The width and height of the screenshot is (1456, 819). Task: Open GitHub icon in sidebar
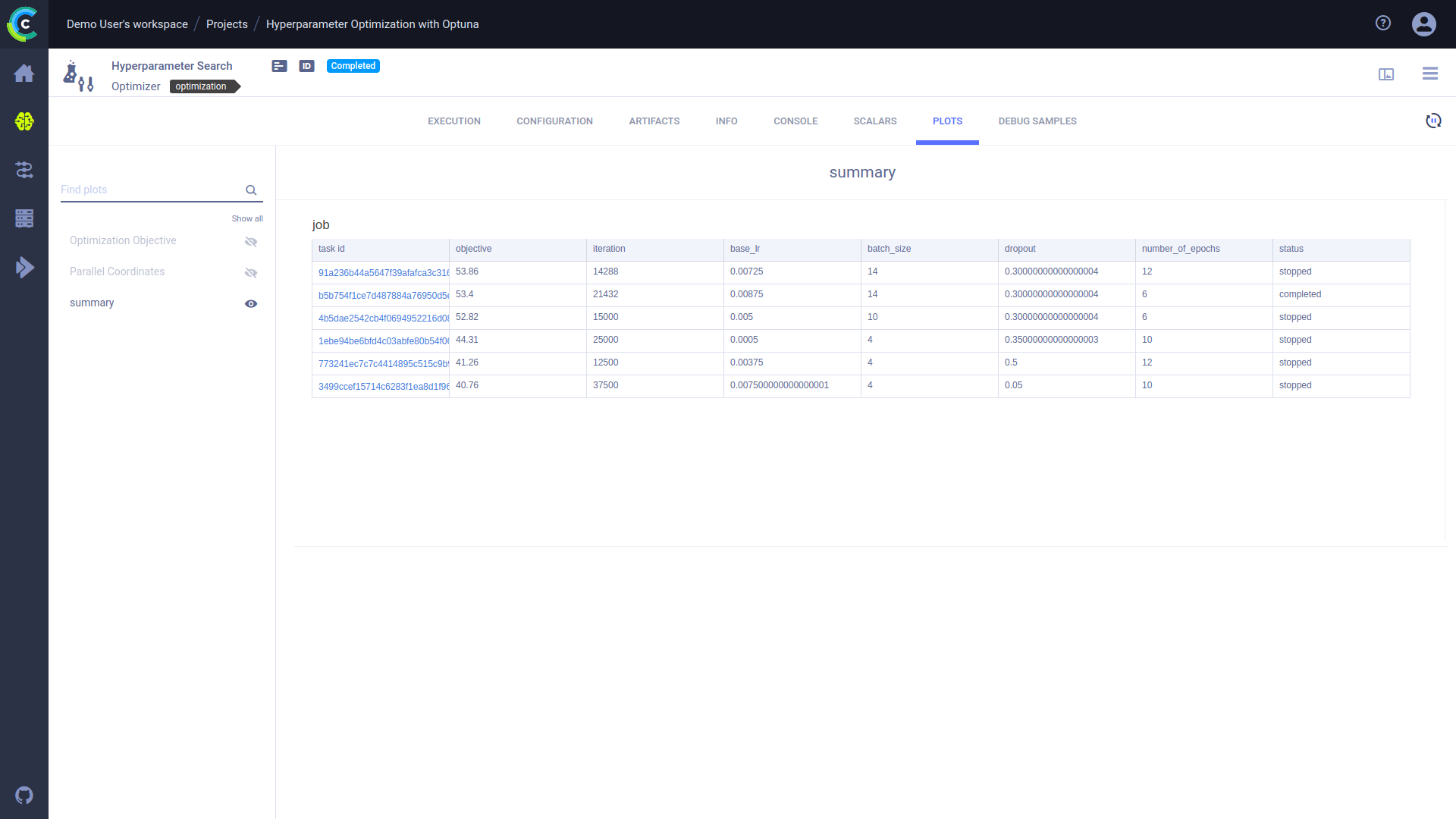pyautogui.click(x=24, y=795)
